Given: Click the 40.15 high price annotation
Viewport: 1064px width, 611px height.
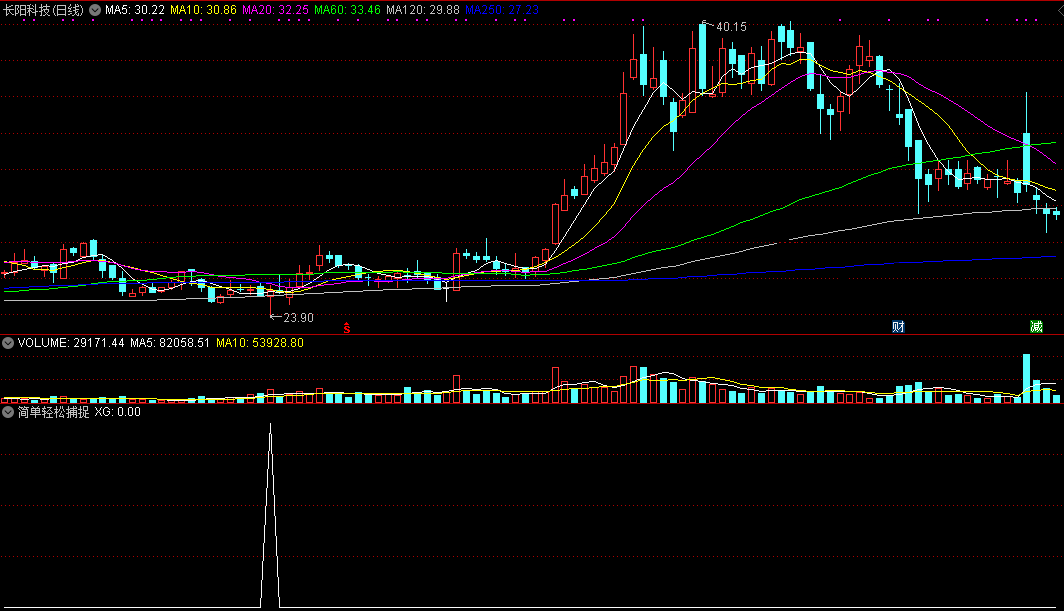Looking at the screenshot, I should pyautogui.click(x=731, y=26).
